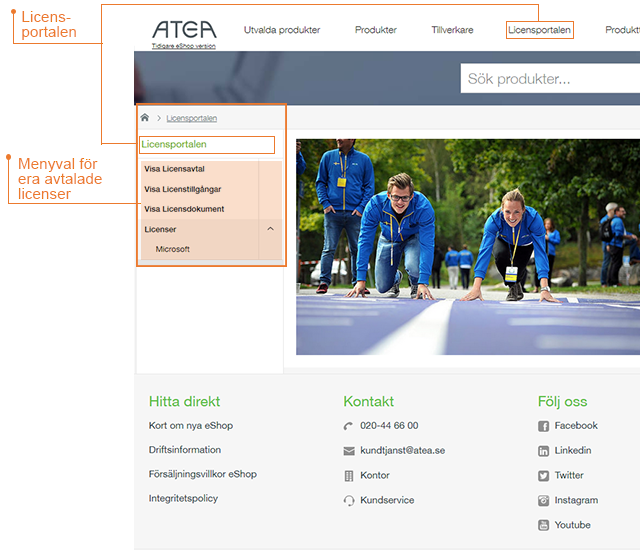
Task: Click the YouTube icon
Action: [544, 526]
